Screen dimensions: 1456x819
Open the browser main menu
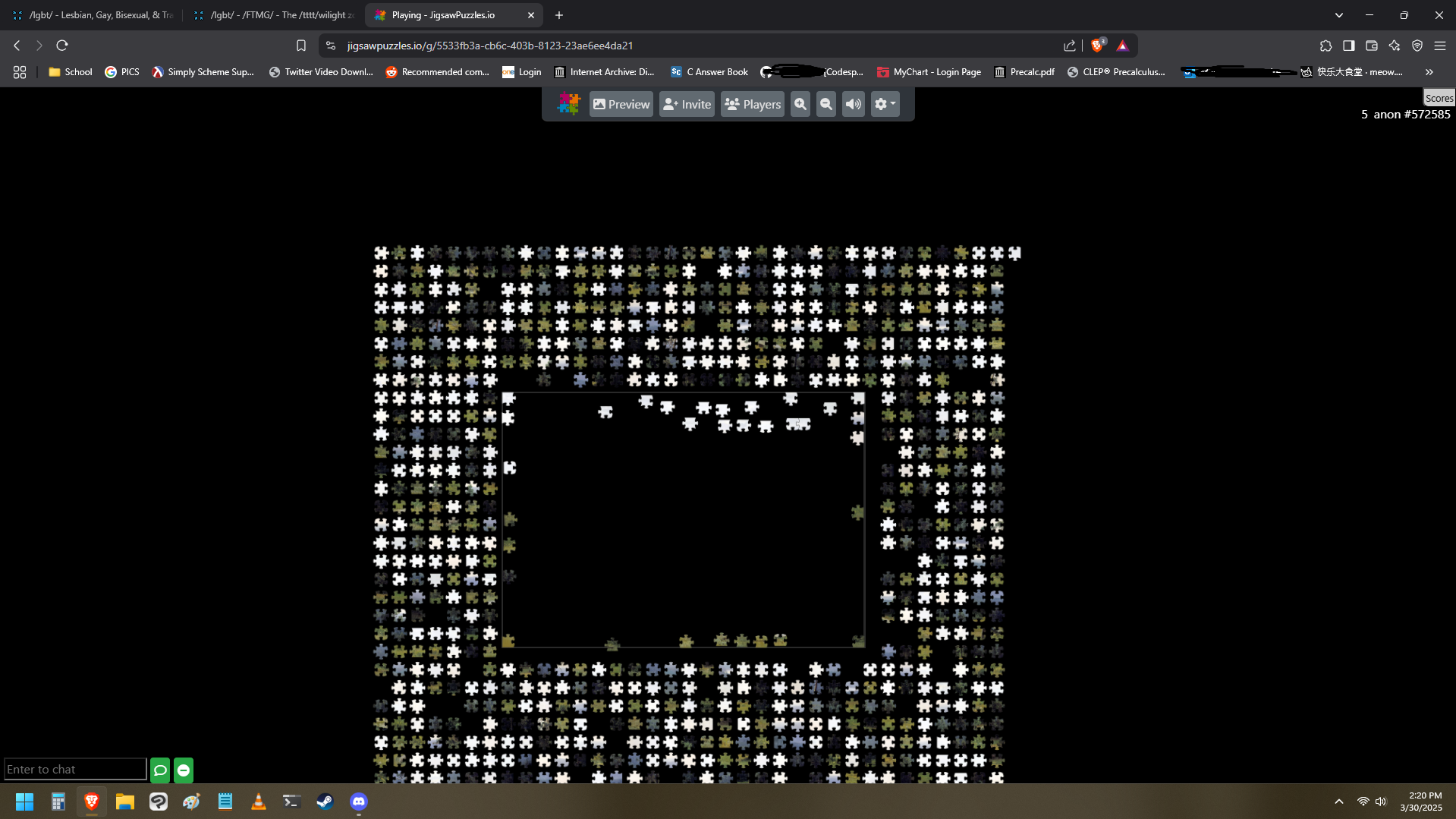1439,46
